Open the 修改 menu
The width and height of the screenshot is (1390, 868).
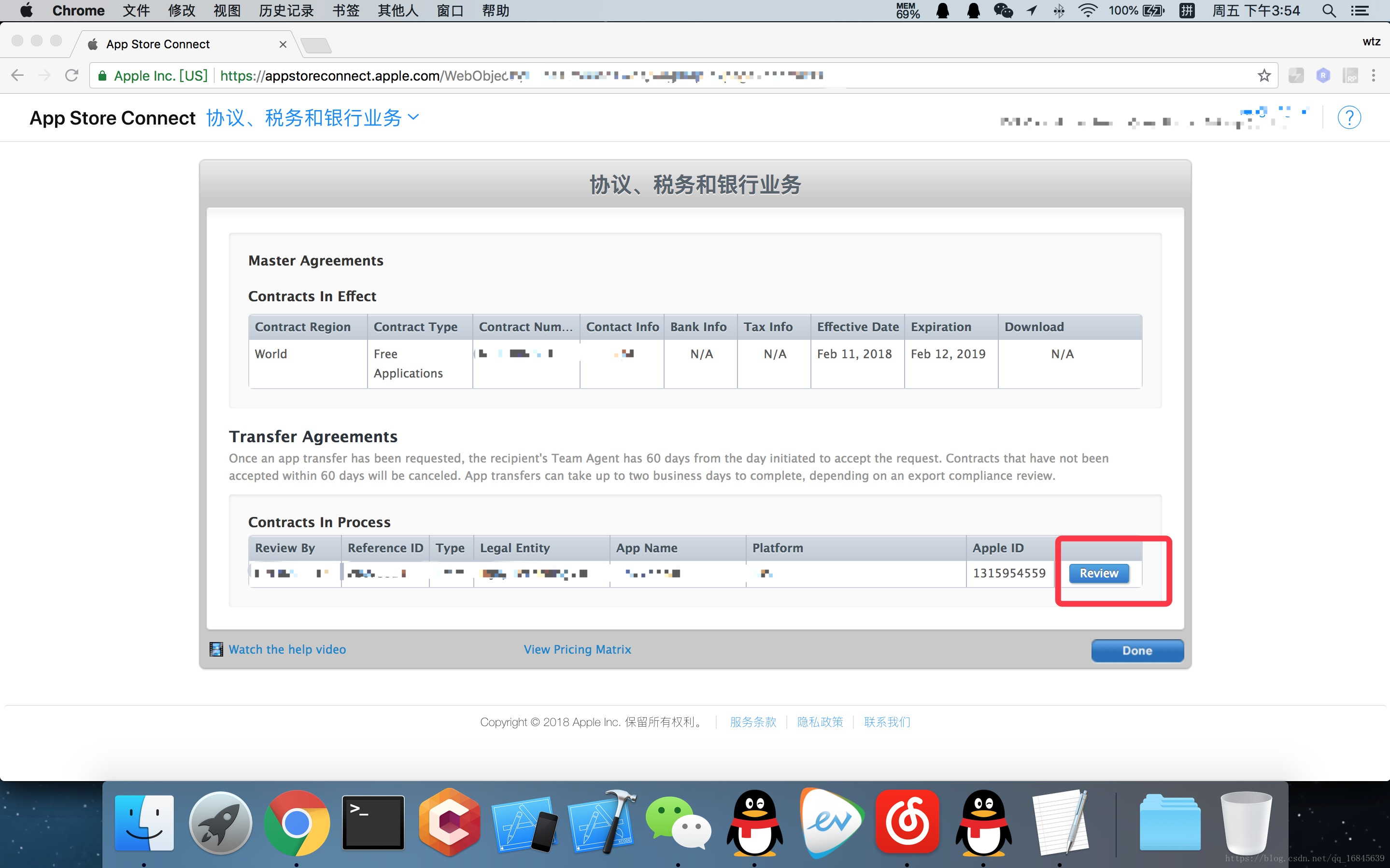(182, 10)
